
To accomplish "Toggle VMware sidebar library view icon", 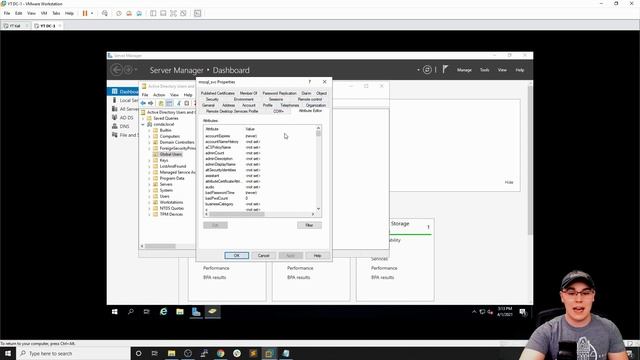I will point(153,13).
